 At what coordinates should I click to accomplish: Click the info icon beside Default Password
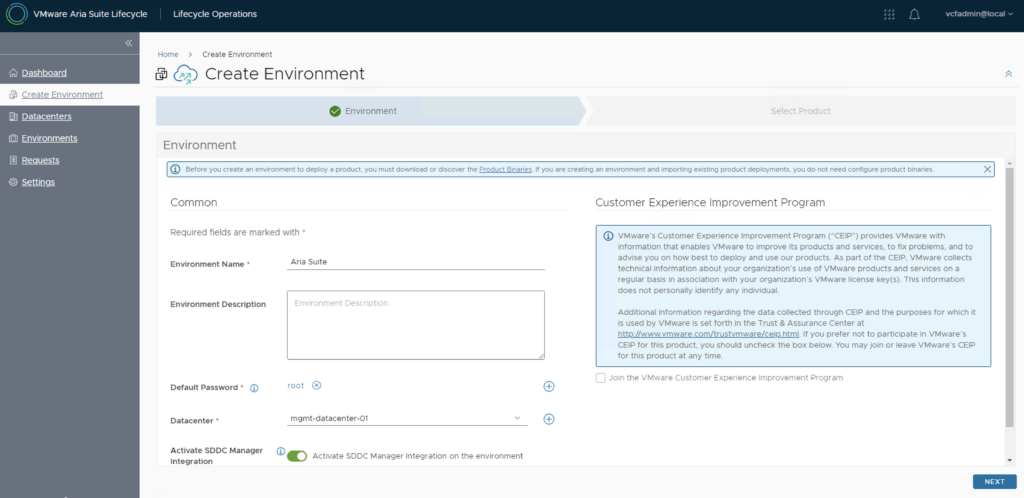(x=254, y=388)
